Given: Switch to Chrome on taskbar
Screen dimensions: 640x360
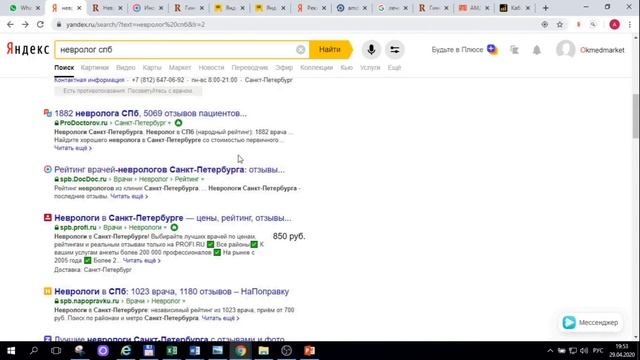Looking at the screenshot, I should click(x=241, y=351).
